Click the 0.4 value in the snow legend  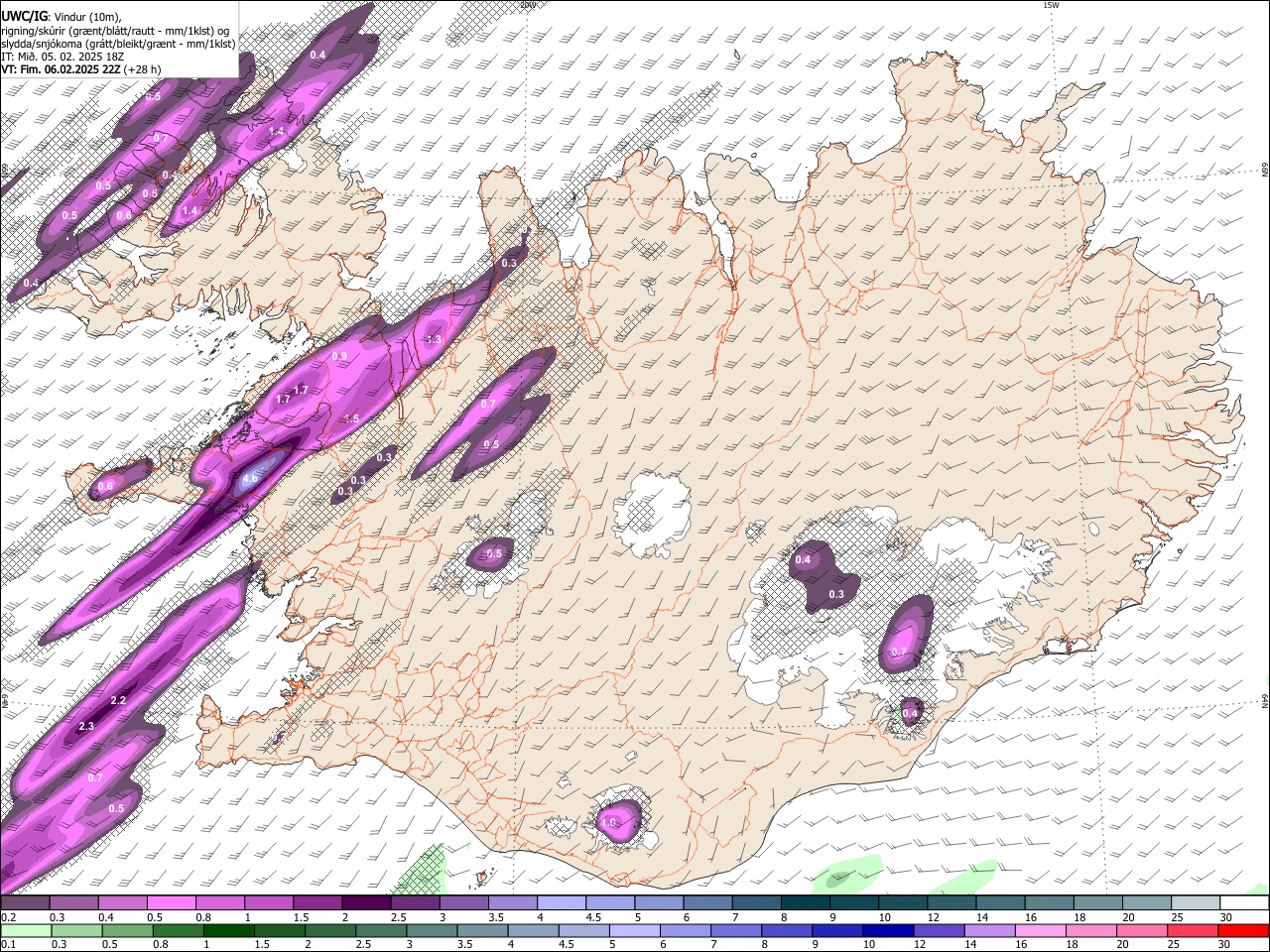click(105, 917)
